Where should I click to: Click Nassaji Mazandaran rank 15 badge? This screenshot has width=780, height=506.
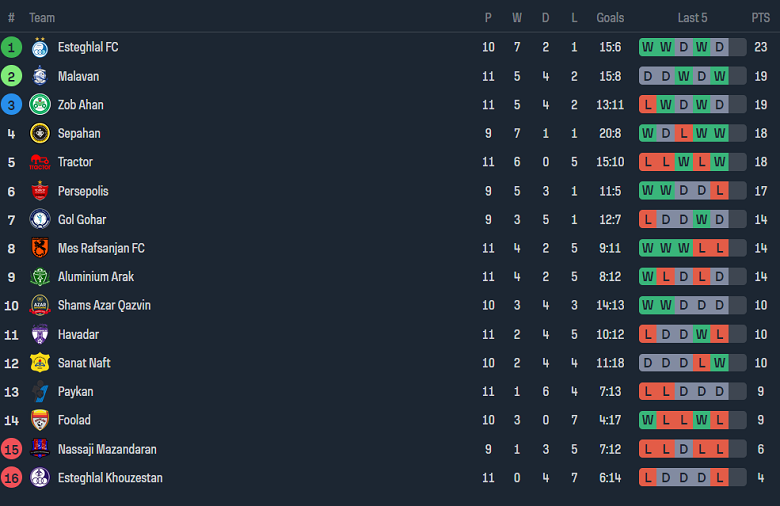tap(12, 449)
